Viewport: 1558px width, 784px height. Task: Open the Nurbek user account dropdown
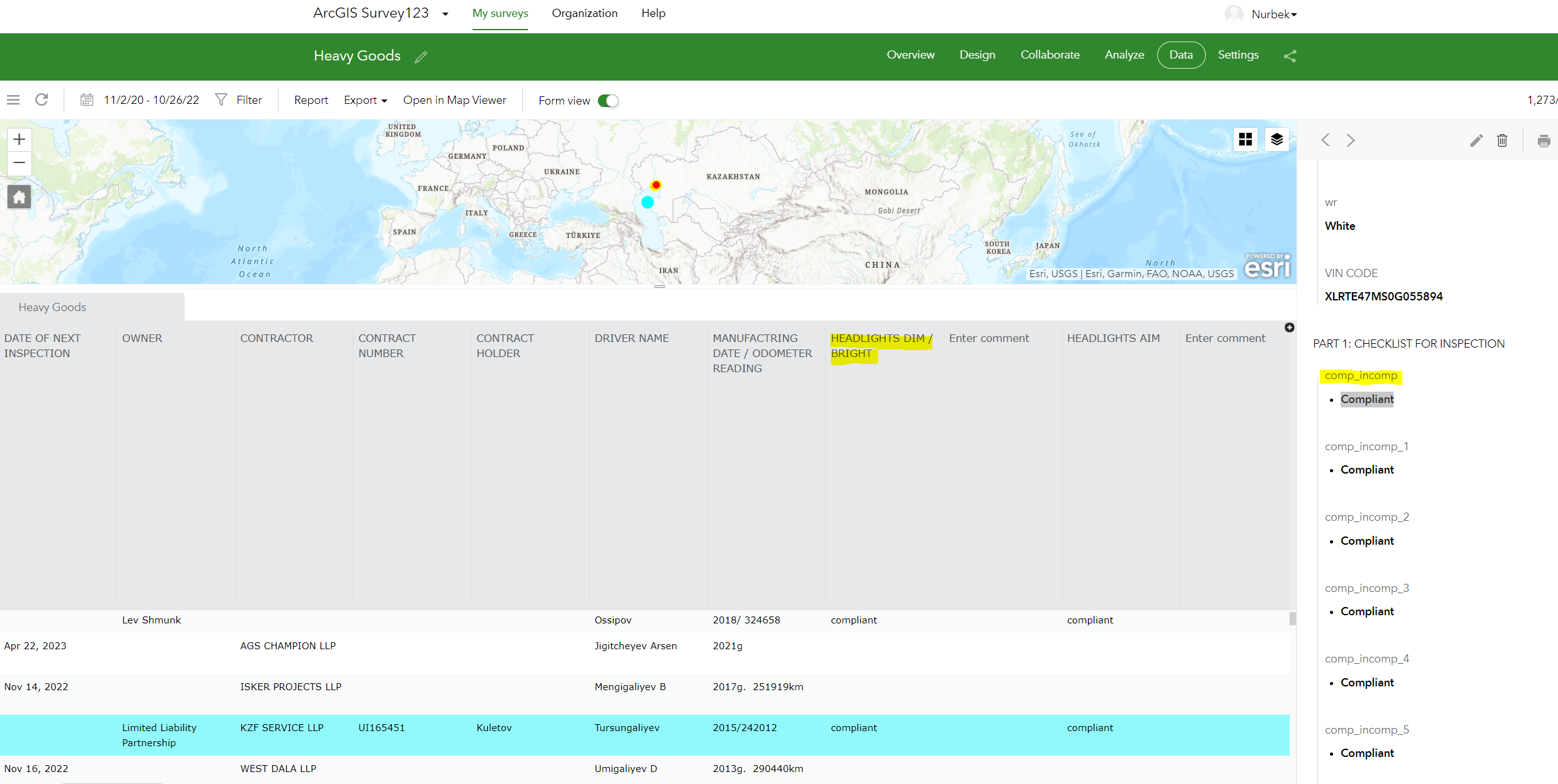pos(1272,13)
